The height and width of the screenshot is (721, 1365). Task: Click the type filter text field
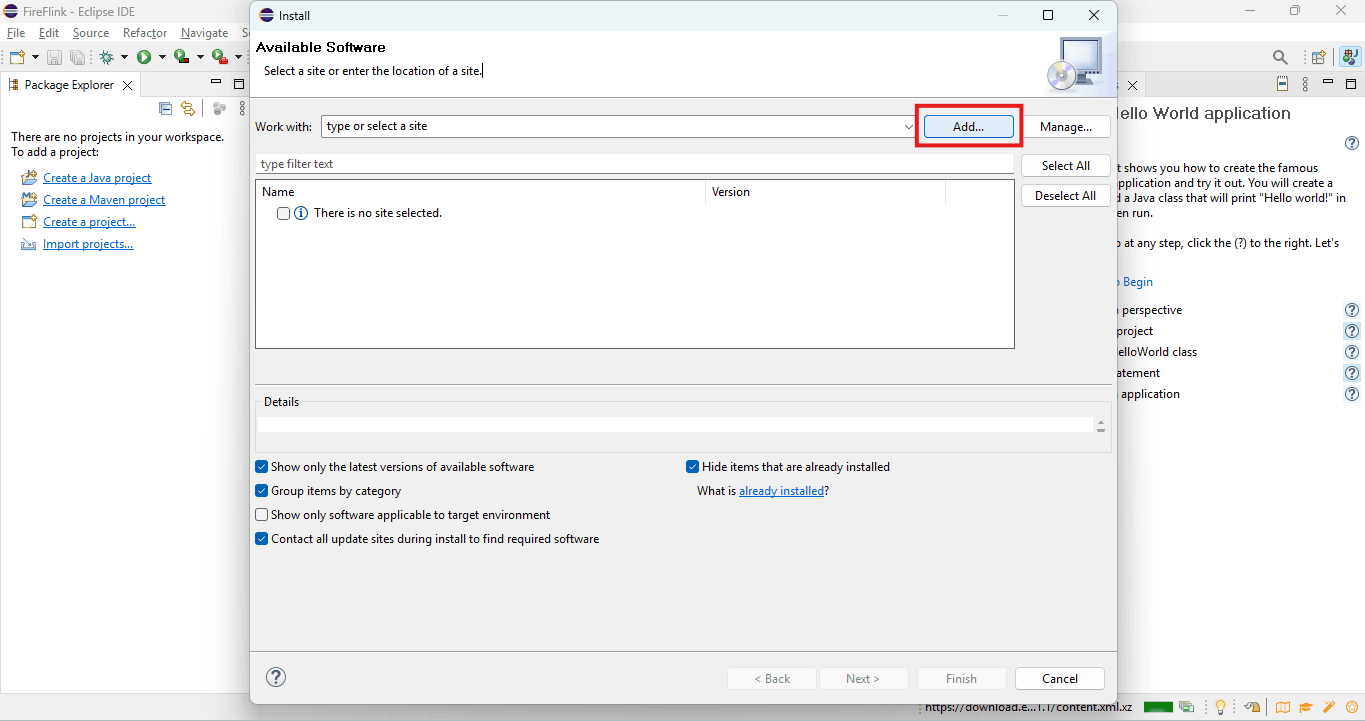(635, 164)
